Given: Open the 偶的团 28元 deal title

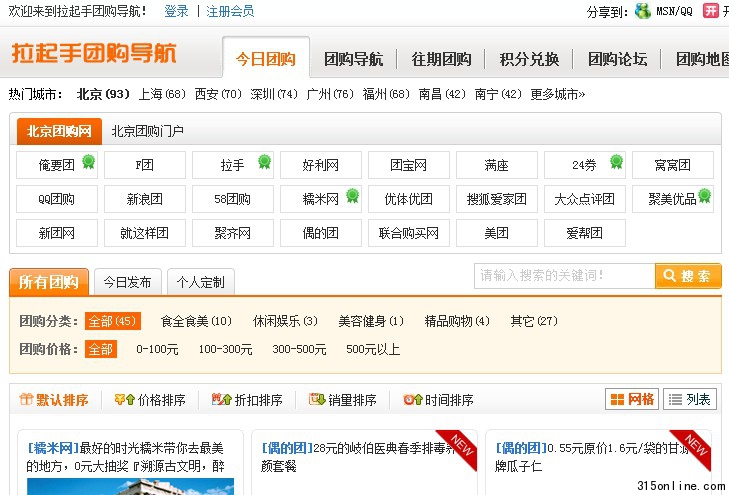Looking at the screenshot, I should (x=358, y=457).
